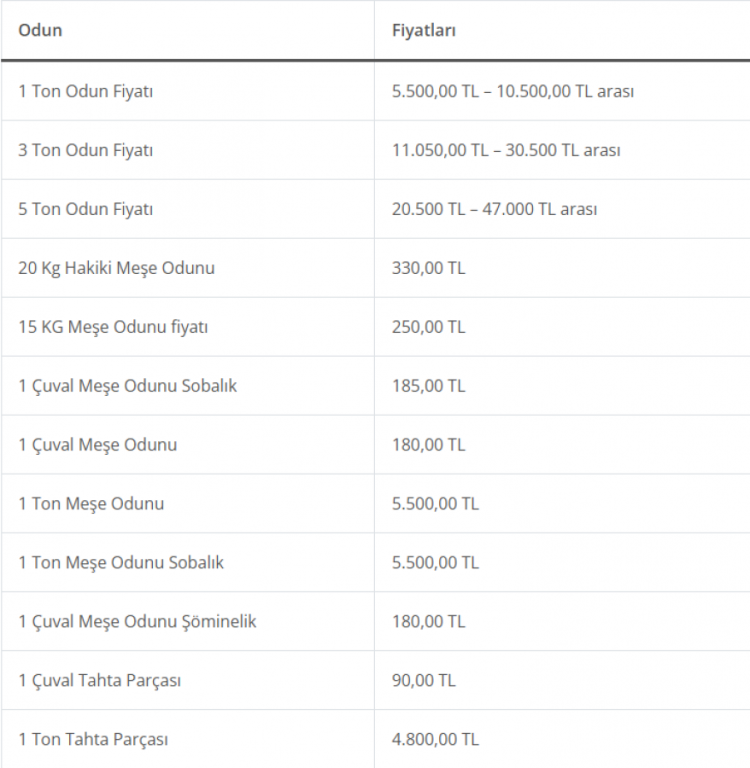The height and width of the screenshot is (768, 750).
Task: Click the 'Fiyatları' column header
Action: coord(424,30)
